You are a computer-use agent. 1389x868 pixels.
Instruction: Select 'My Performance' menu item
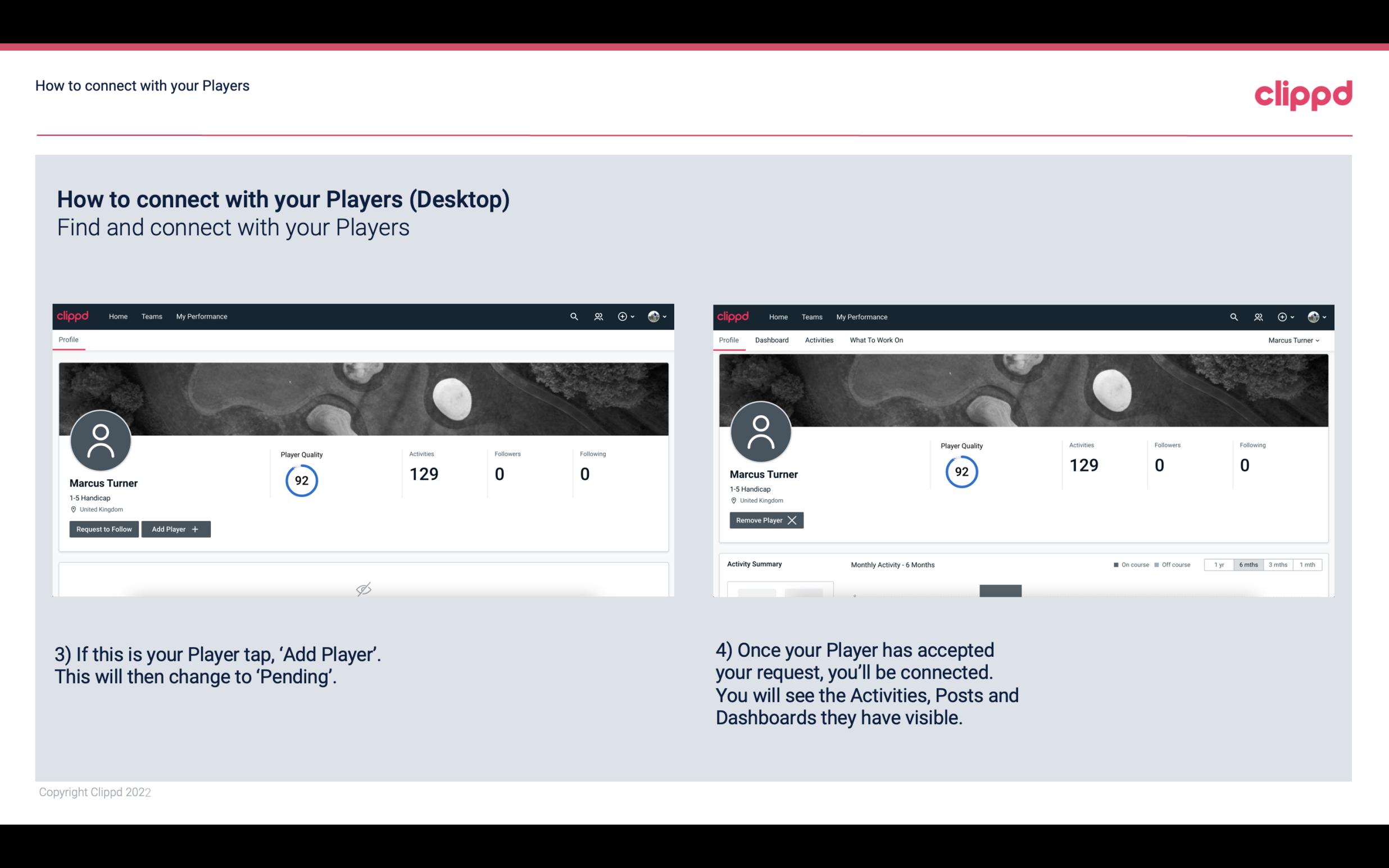pyautogui.click(x=200, y=316)
